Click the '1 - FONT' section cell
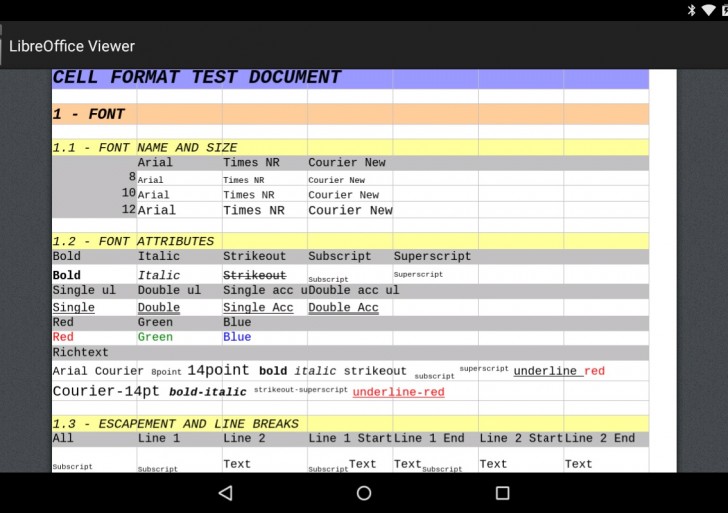Viewport: 728px width, 513px height. tap(89, 114)
